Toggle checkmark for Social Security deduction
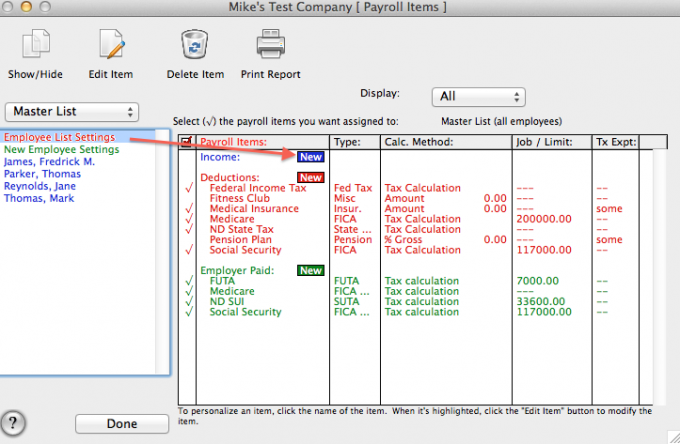The width and height of the screenshot is (680, 444). [189, 250]
